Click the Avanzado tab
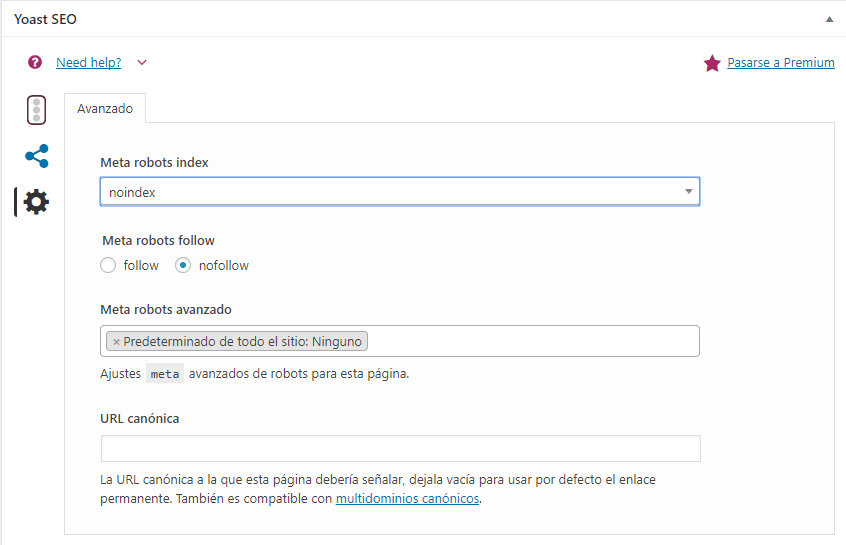The height and width of the screenshot is (545, 846). [x=105, y=108]
